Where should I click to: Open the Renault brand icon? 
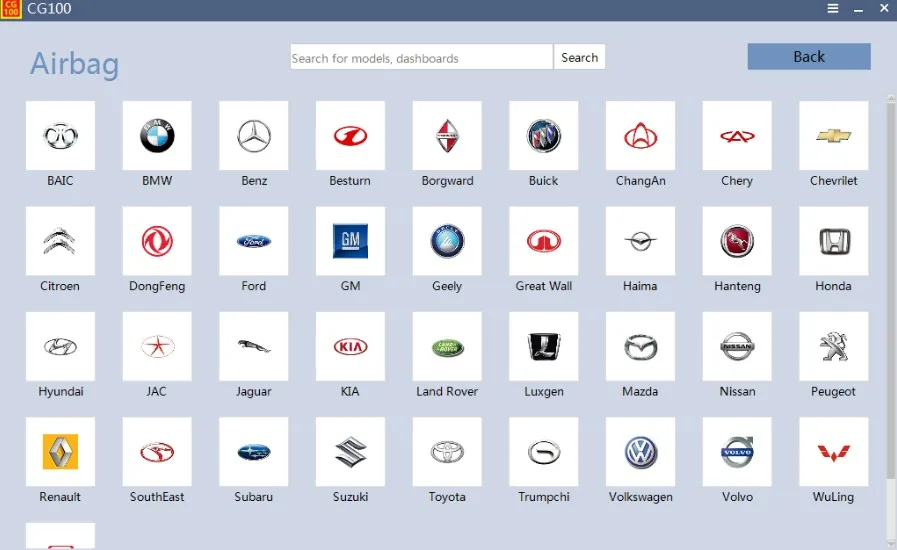60,452
